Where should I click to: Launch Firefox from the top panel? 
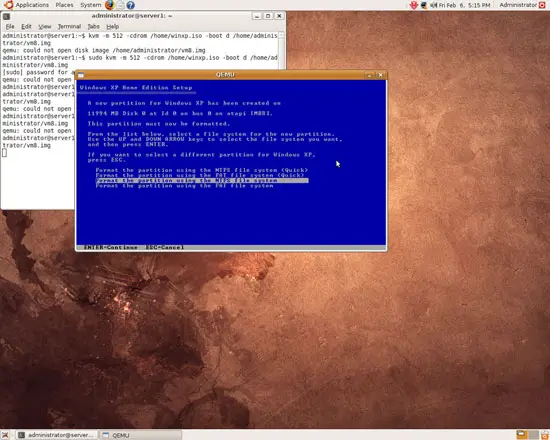110,5
